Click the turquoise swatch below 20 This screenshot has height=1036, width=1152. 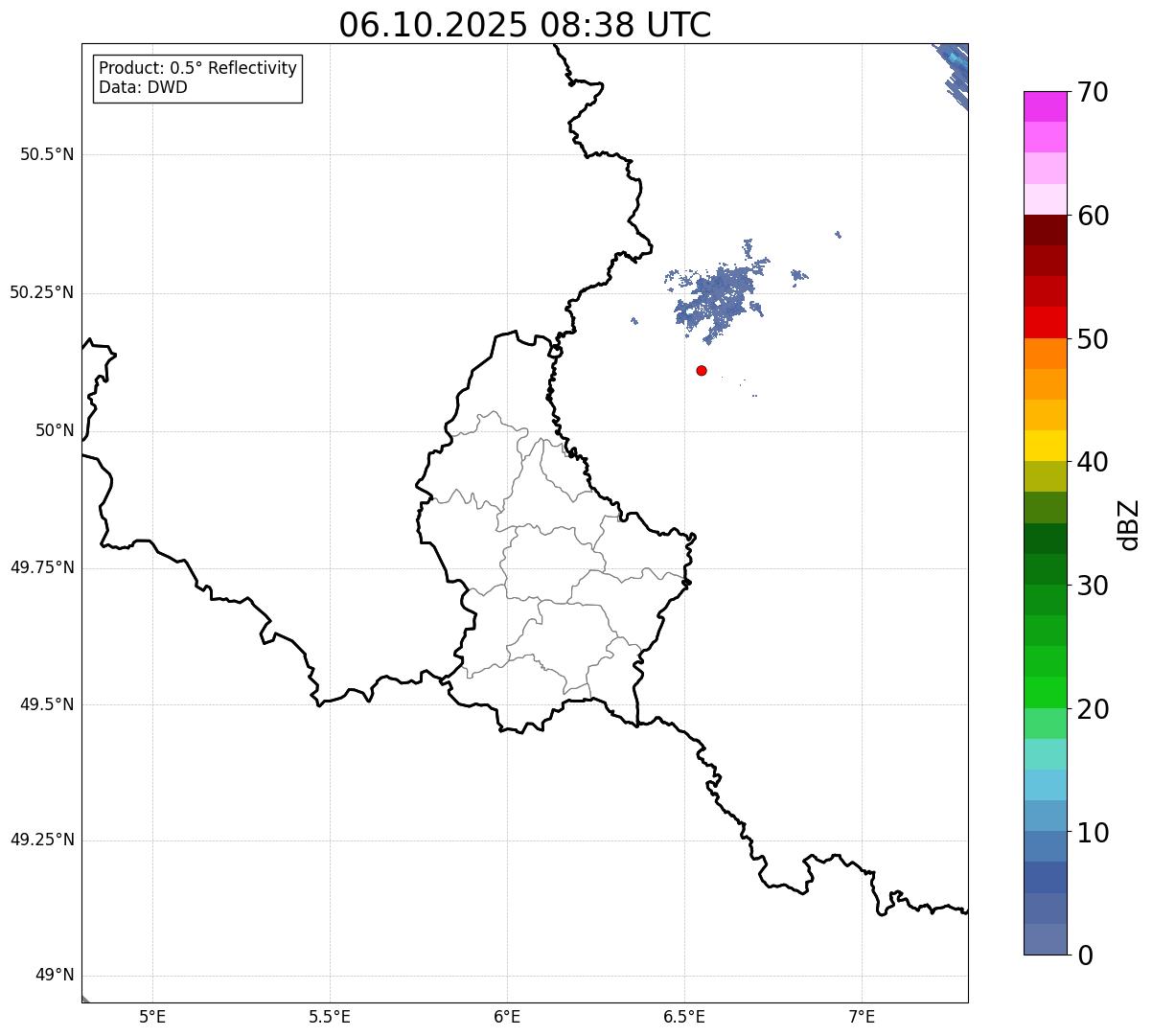[x=1046, y=754]
